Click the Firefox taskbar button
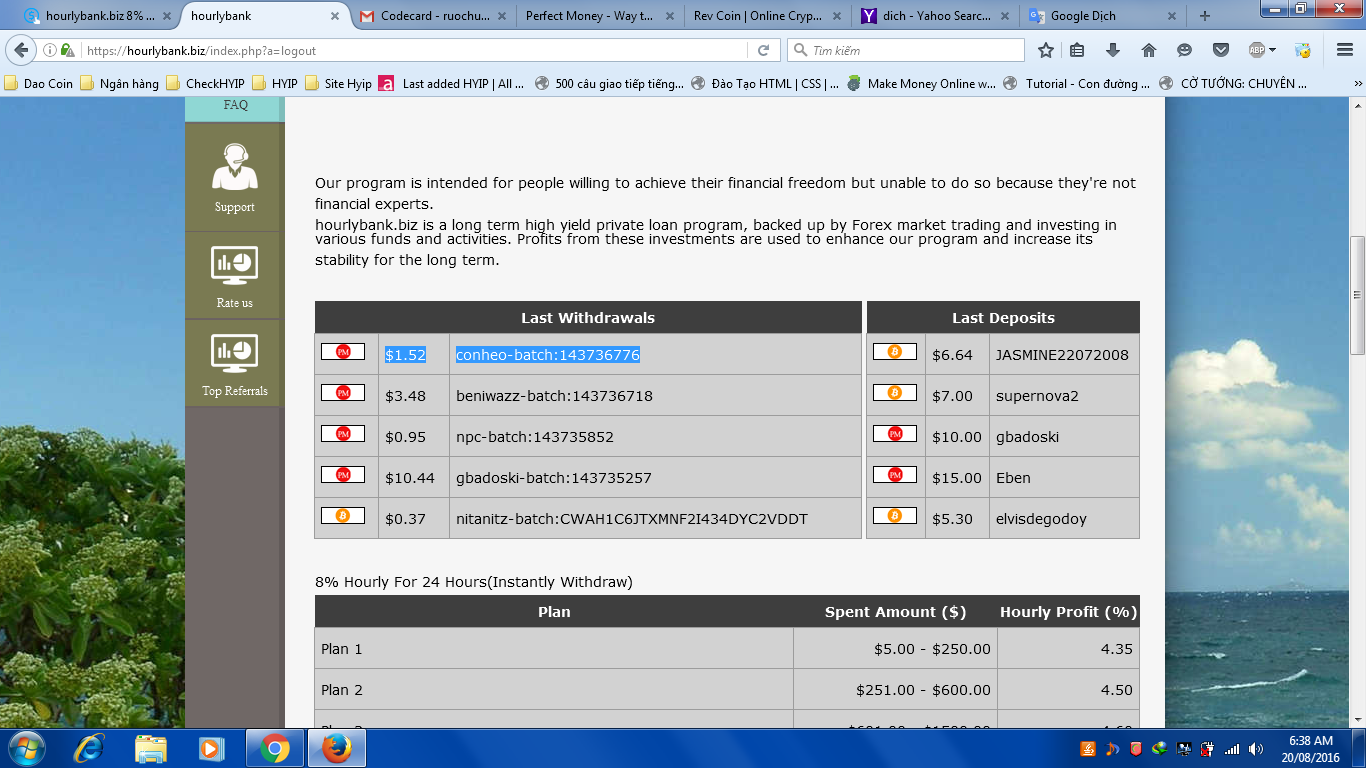1366x768 pixels. 337,748
